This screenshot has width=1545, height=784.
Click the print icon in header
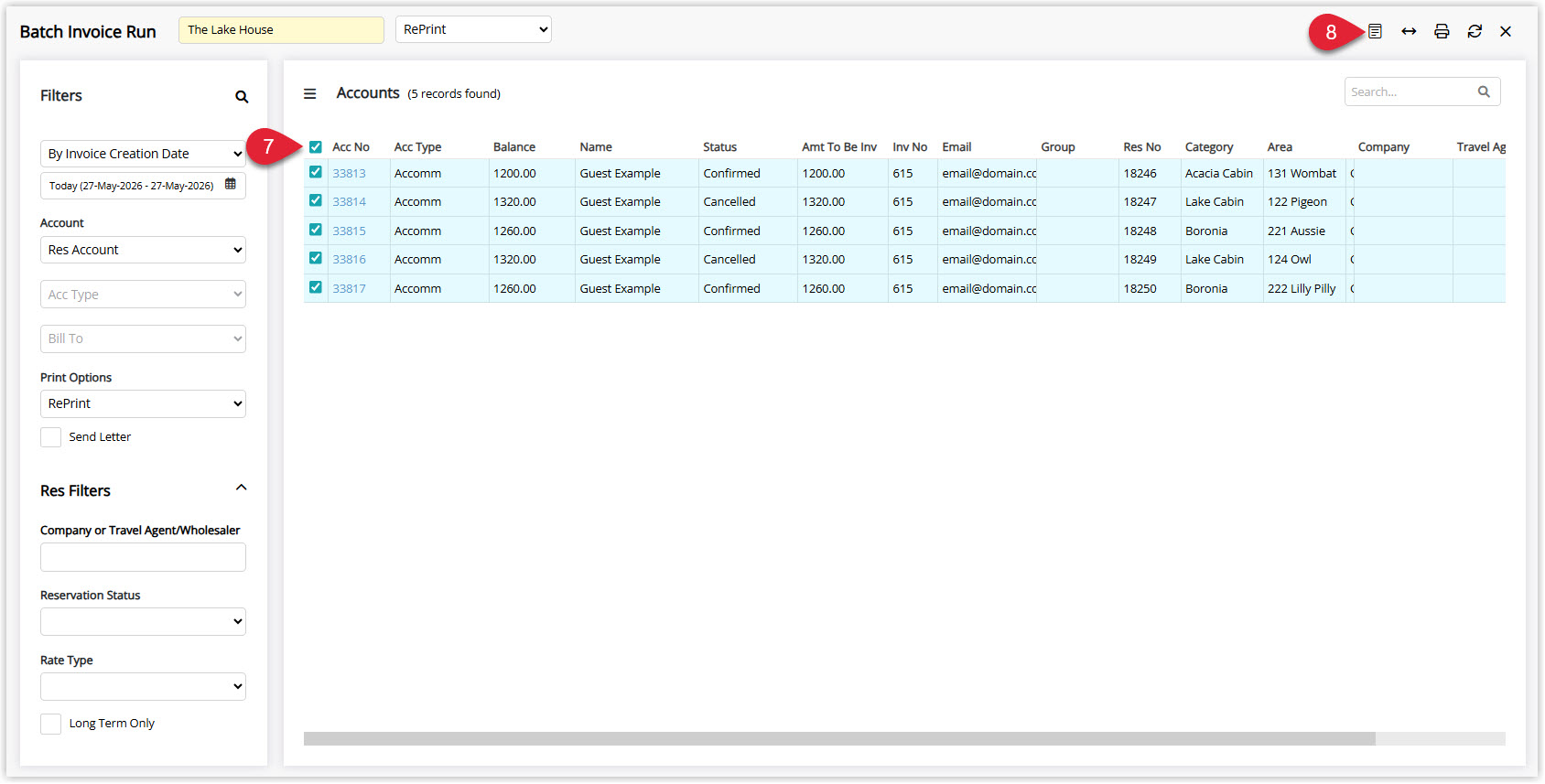pyautogui.click(x=1442, y=31)
